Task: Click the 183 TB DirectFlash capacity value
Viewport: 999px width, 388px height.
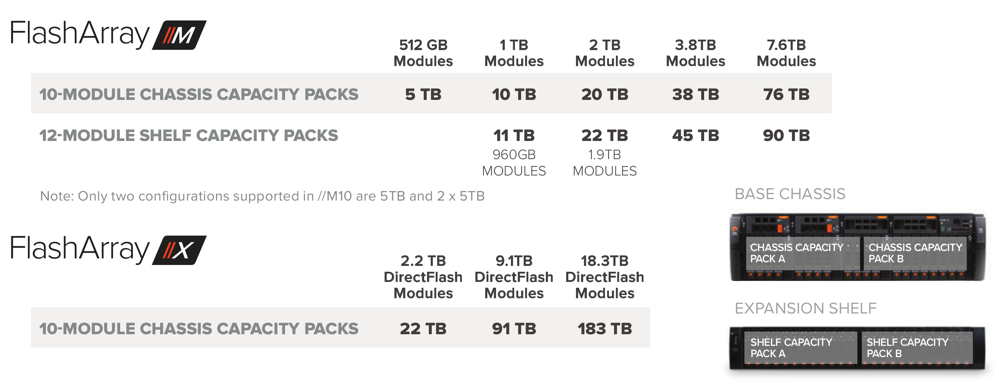Action: click(605, 329)
